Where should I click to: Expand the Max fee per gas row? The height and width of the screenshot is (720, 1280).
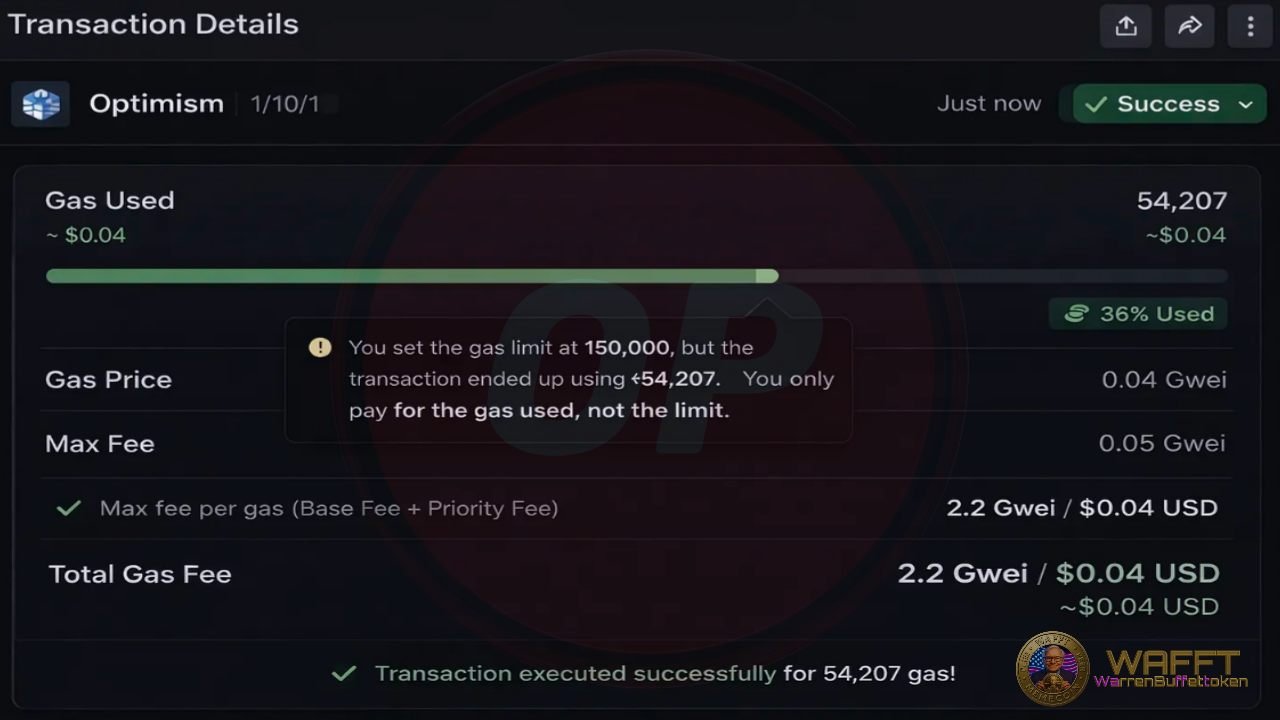click(x=329, y=508)
